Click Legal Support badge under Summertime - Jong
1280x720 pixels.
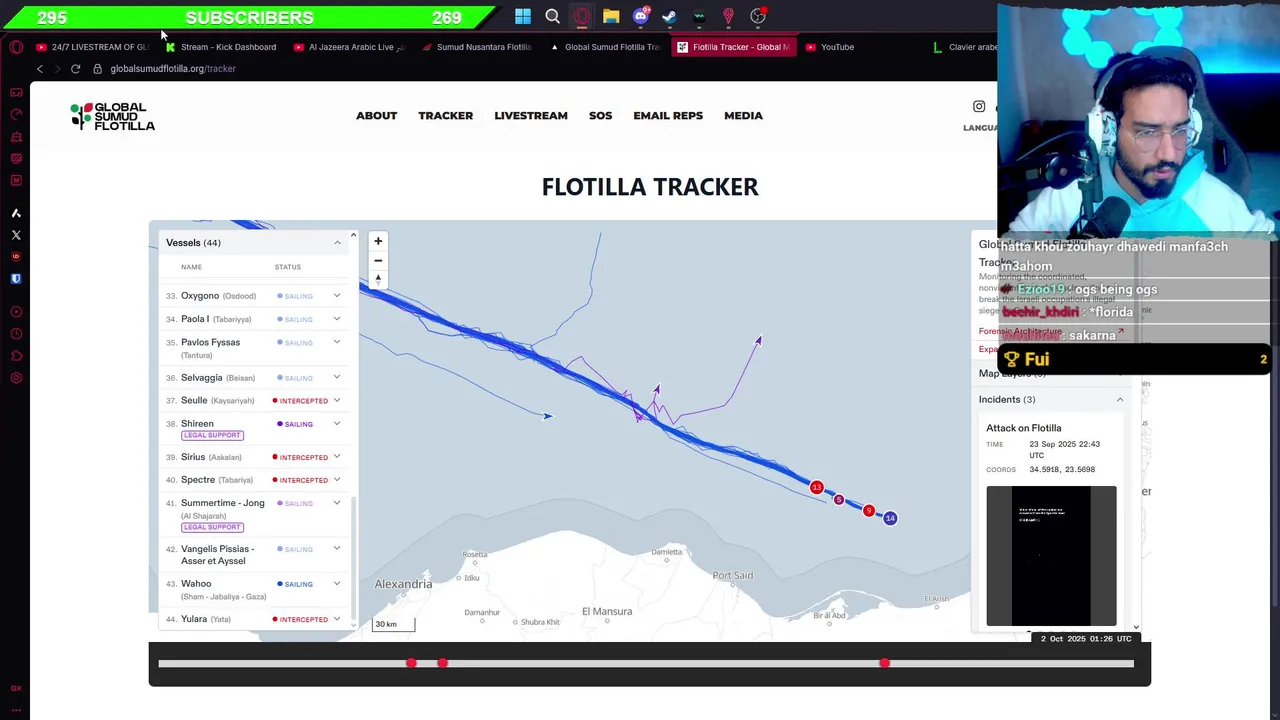point(212,527)
